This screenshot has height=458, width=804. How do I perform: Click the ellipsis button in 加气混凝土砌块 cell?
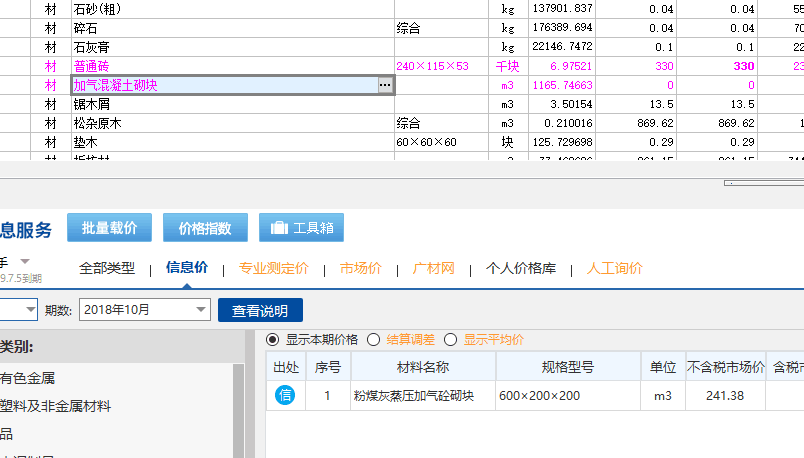tap(385, 85)
